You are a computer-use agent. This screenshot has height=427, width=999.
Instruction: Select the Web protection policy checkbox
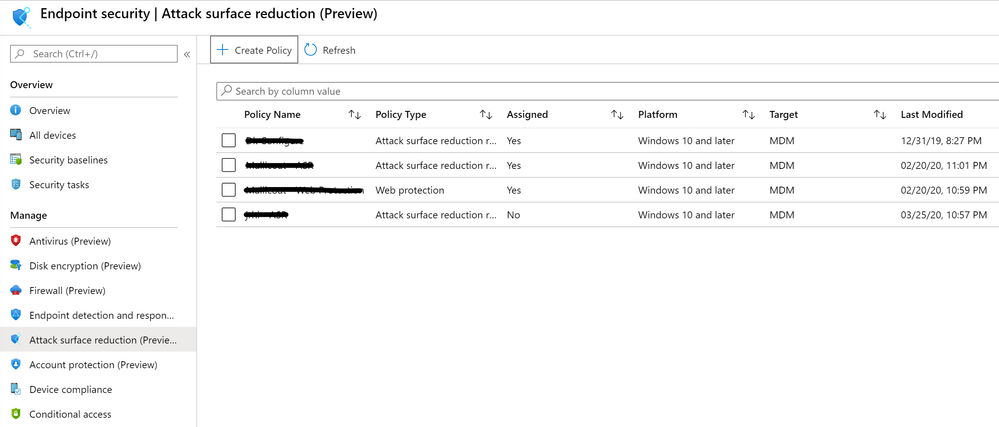tap(229, 190)
